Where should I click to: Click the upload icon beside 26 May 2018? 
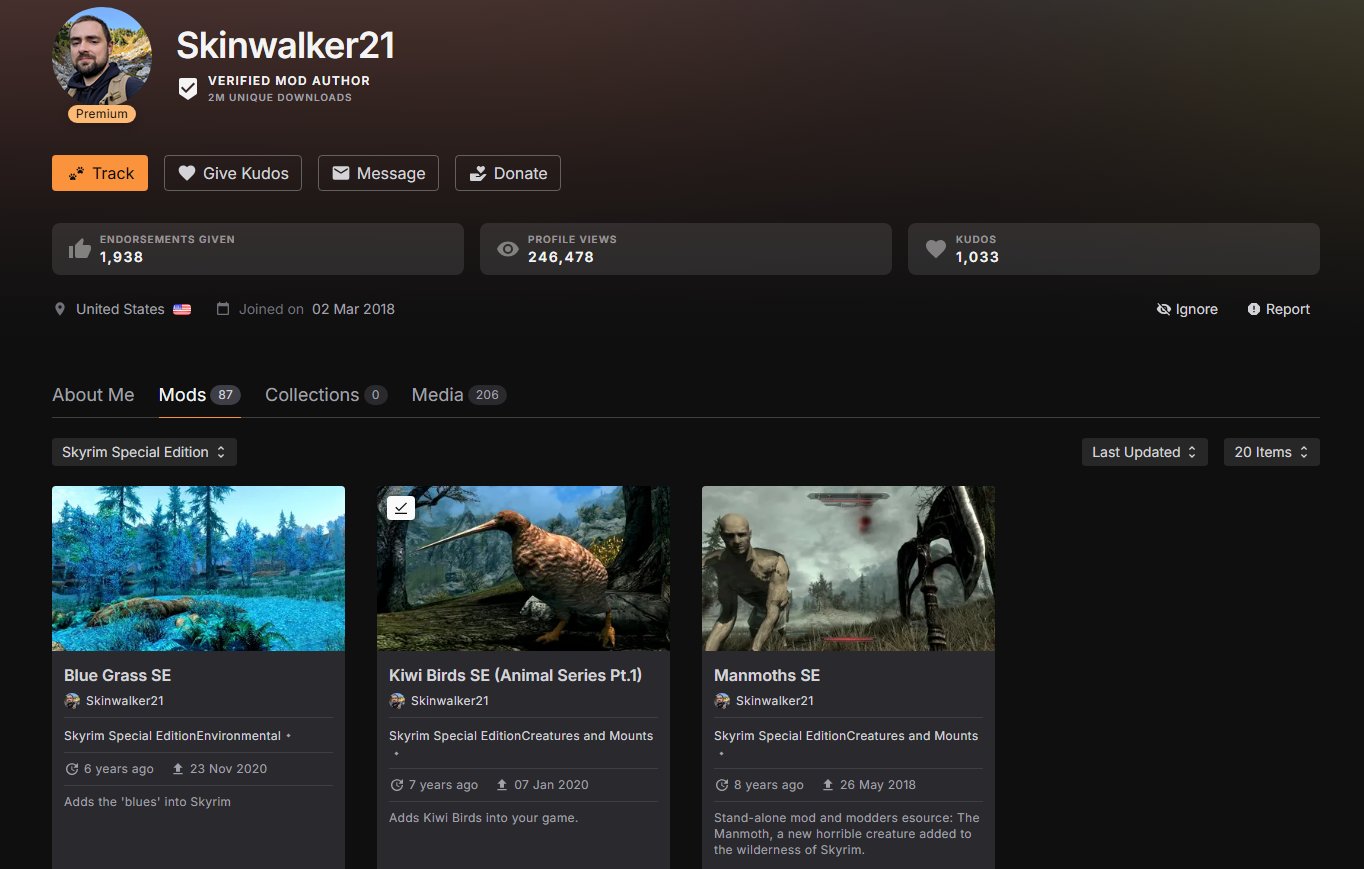click(x=828, y=785)
